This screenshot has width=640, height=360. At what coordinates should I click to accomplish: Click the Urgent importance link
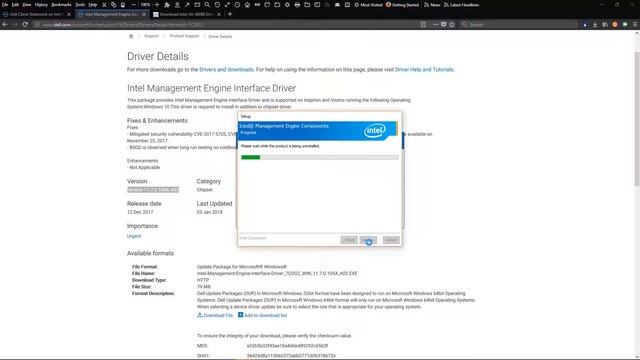coord(134,236)
